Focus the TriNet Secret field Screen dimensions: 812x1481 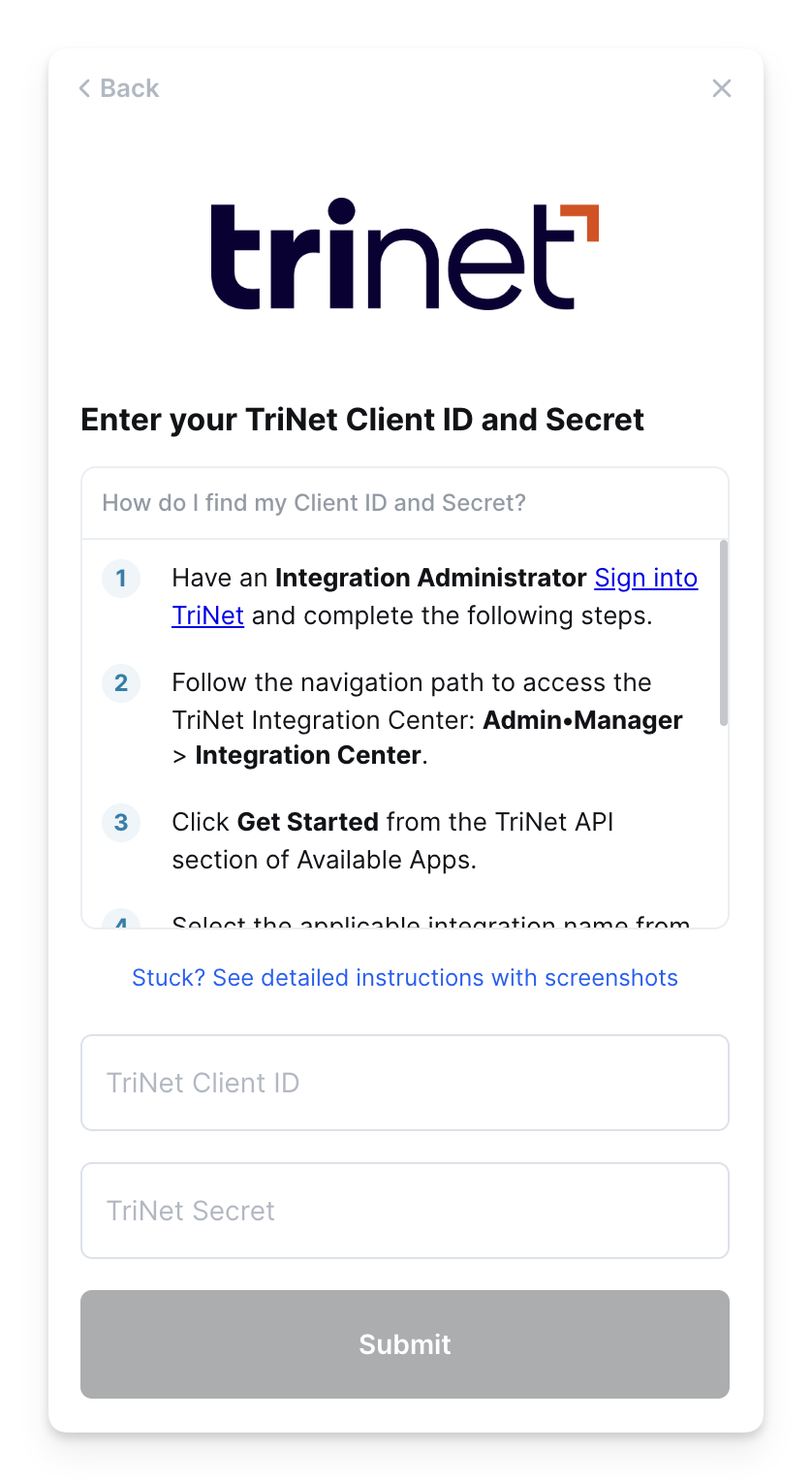(x=405, y=1211)
